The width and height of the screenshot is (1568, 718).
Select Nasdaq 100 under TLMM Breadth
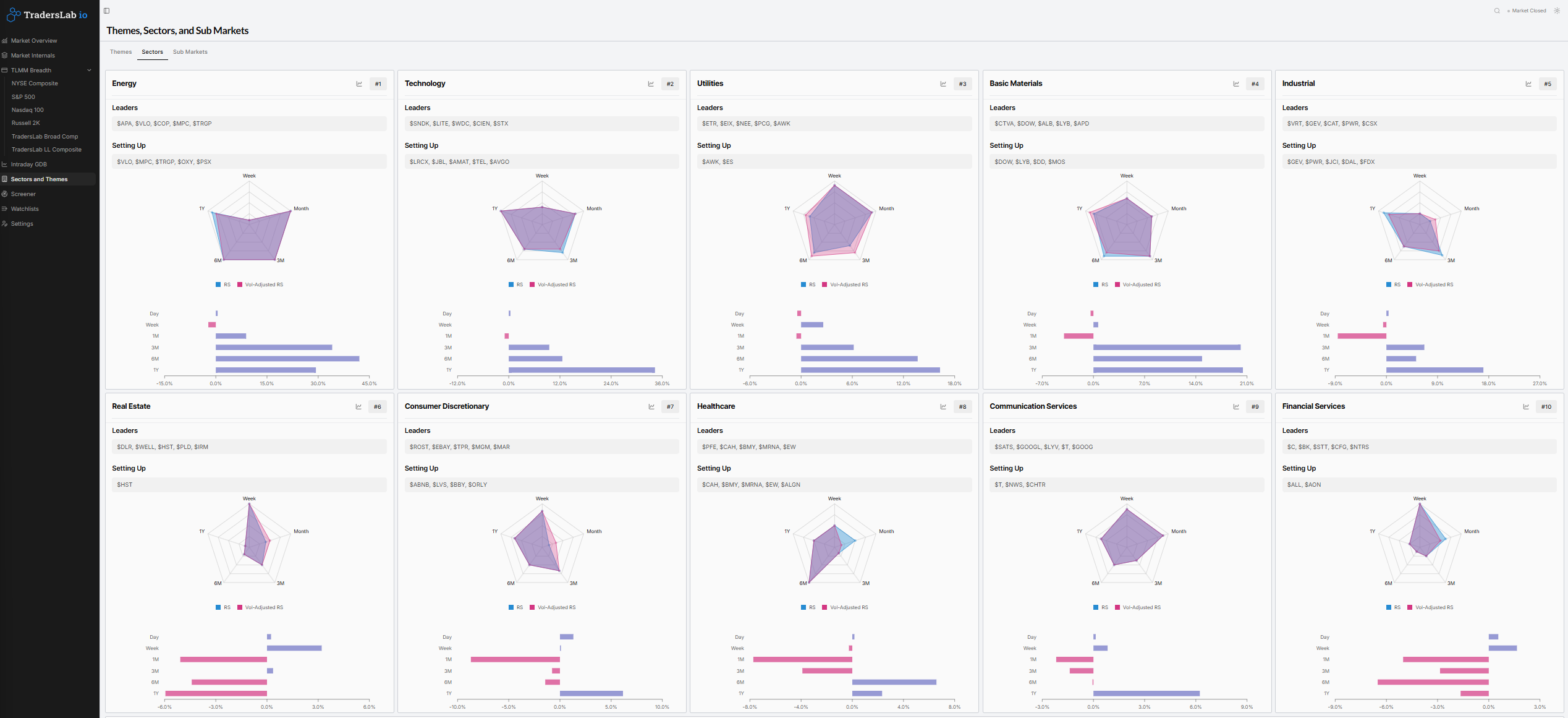tap(28, 110)
